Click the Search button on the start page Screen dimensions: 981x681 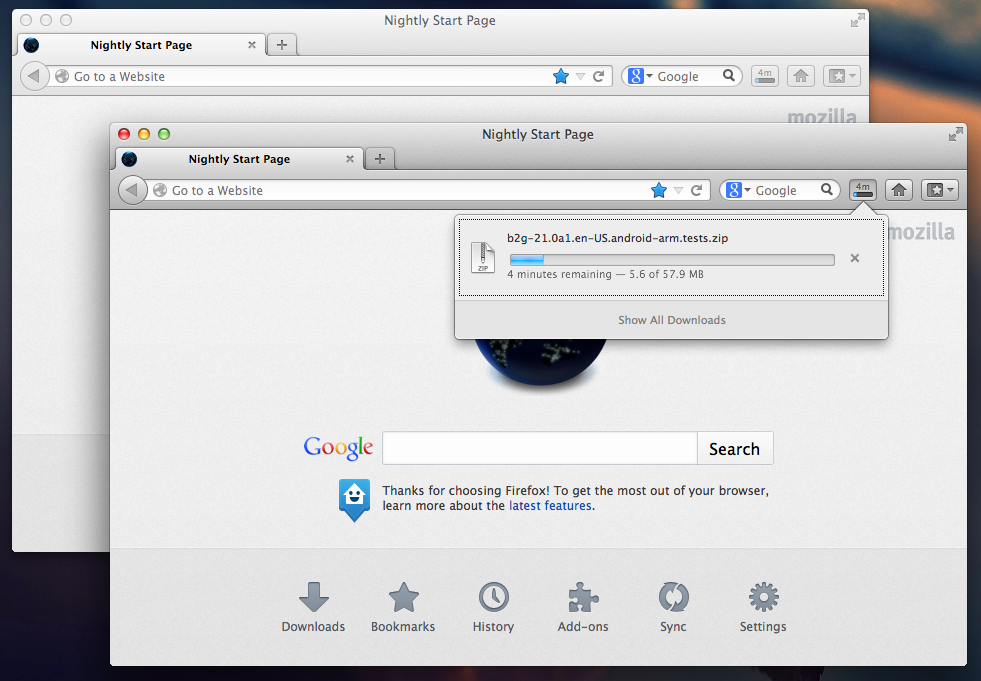point(734,448)
